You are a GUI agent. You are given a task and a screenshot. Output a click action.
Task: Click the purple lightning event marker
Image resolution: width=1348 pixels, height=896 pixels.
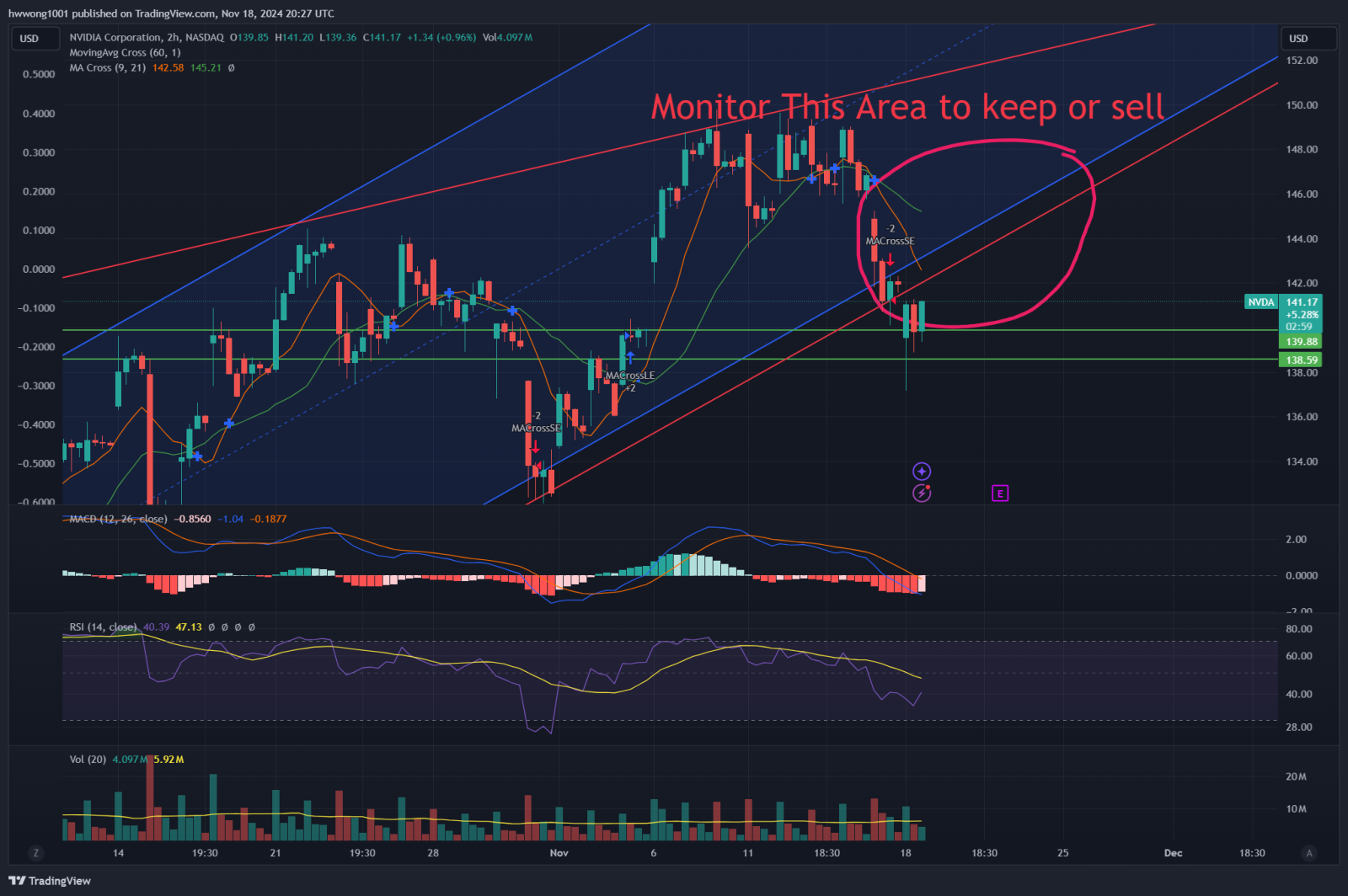922,493
